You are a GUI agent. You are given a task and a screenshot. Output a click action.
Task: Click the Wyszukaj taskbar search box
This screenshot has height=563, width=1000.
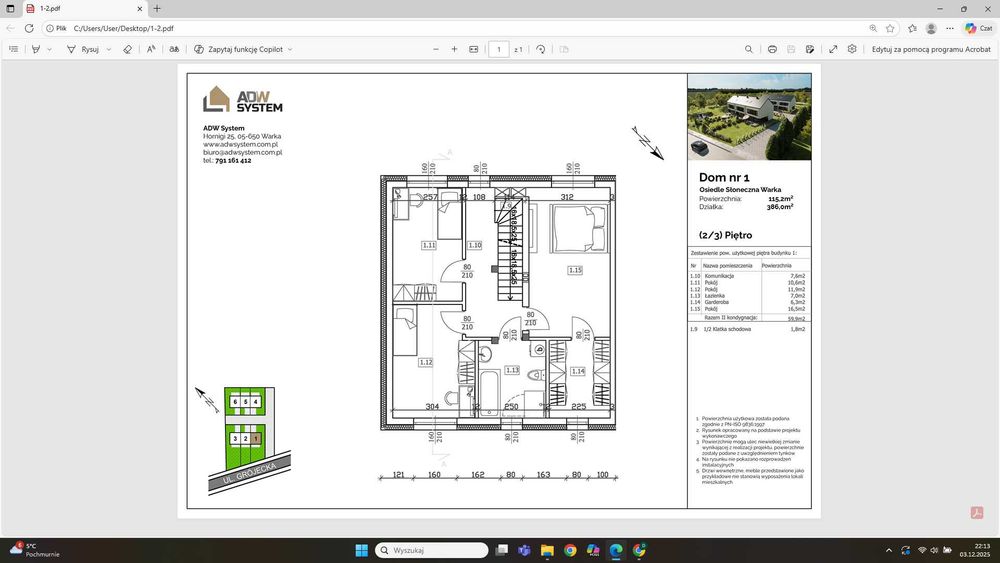(x=432, y=550)
